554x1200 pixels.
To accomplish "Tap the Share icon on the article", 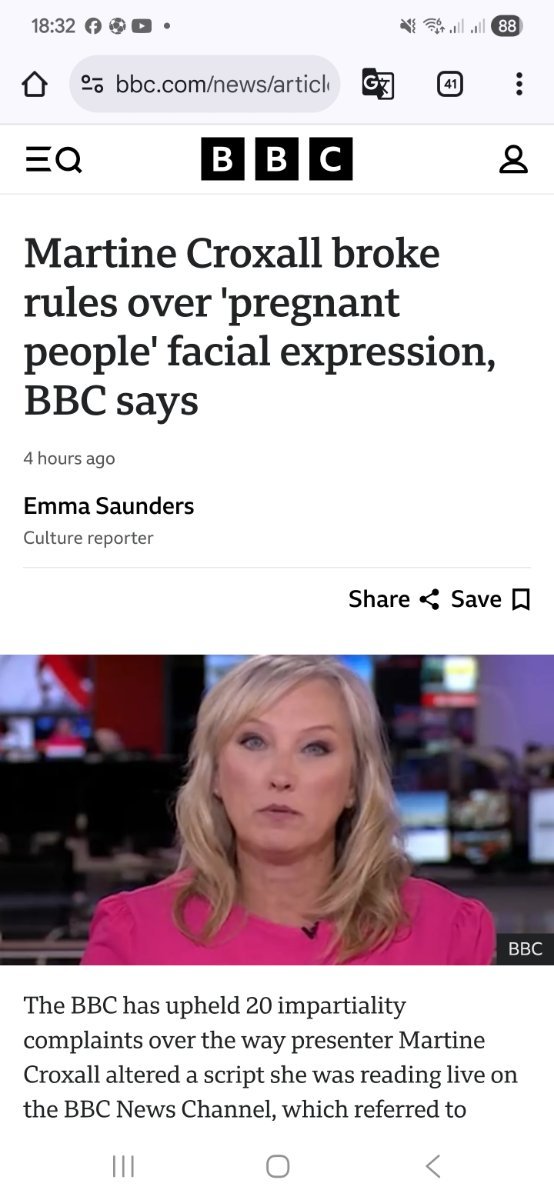I will 429,599.
